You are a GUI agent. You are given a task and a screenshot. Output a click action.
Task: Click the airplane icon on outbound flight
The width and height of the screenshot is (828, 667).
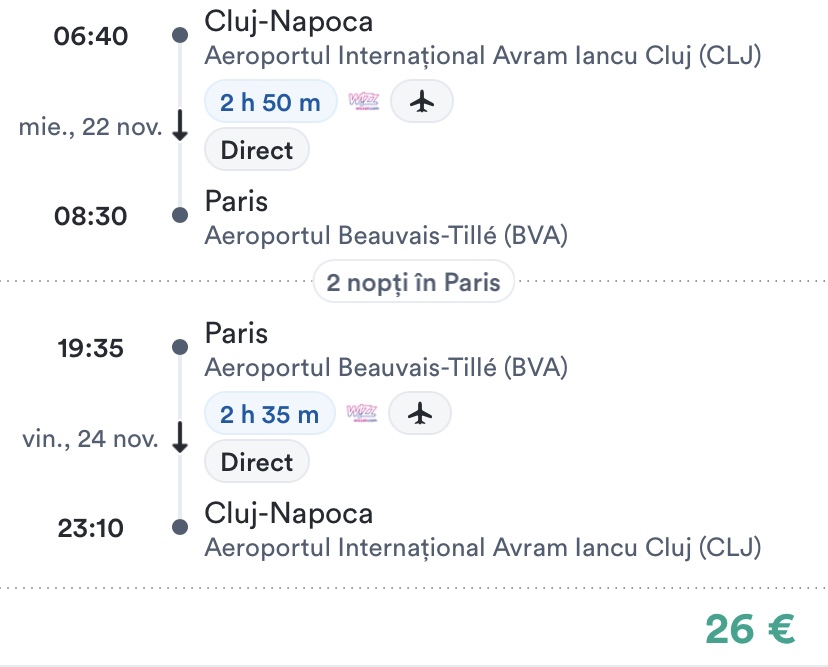point(421,101)
